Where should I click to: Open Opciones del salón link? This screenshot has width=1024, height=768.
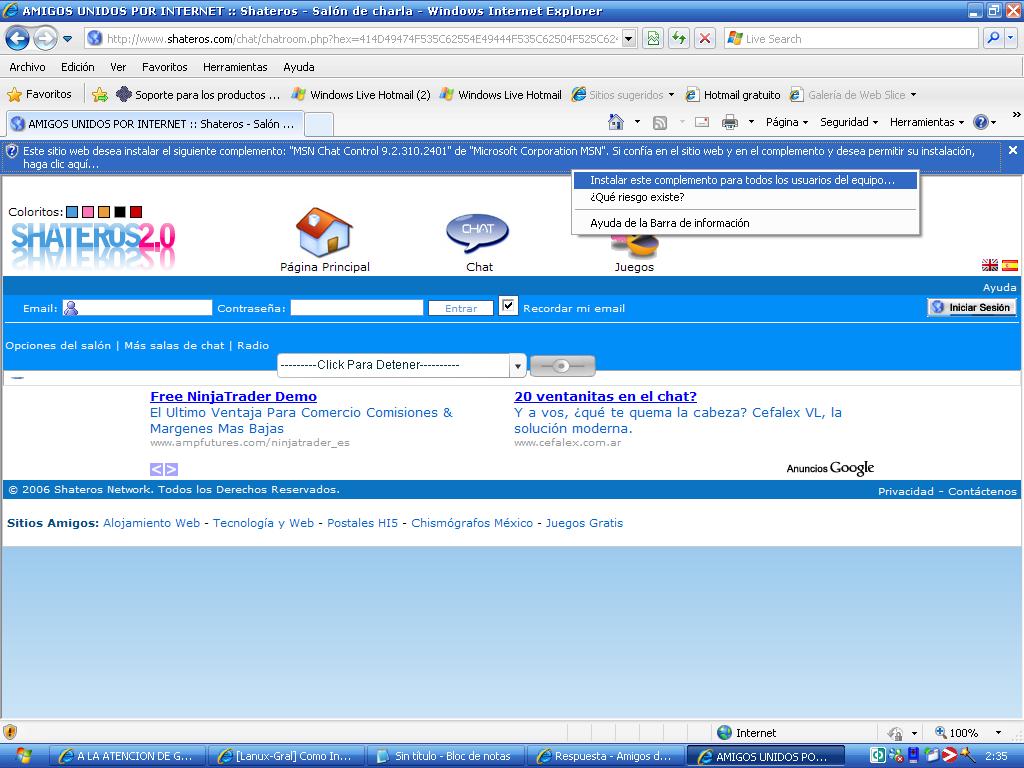click(x=58, y=345)
